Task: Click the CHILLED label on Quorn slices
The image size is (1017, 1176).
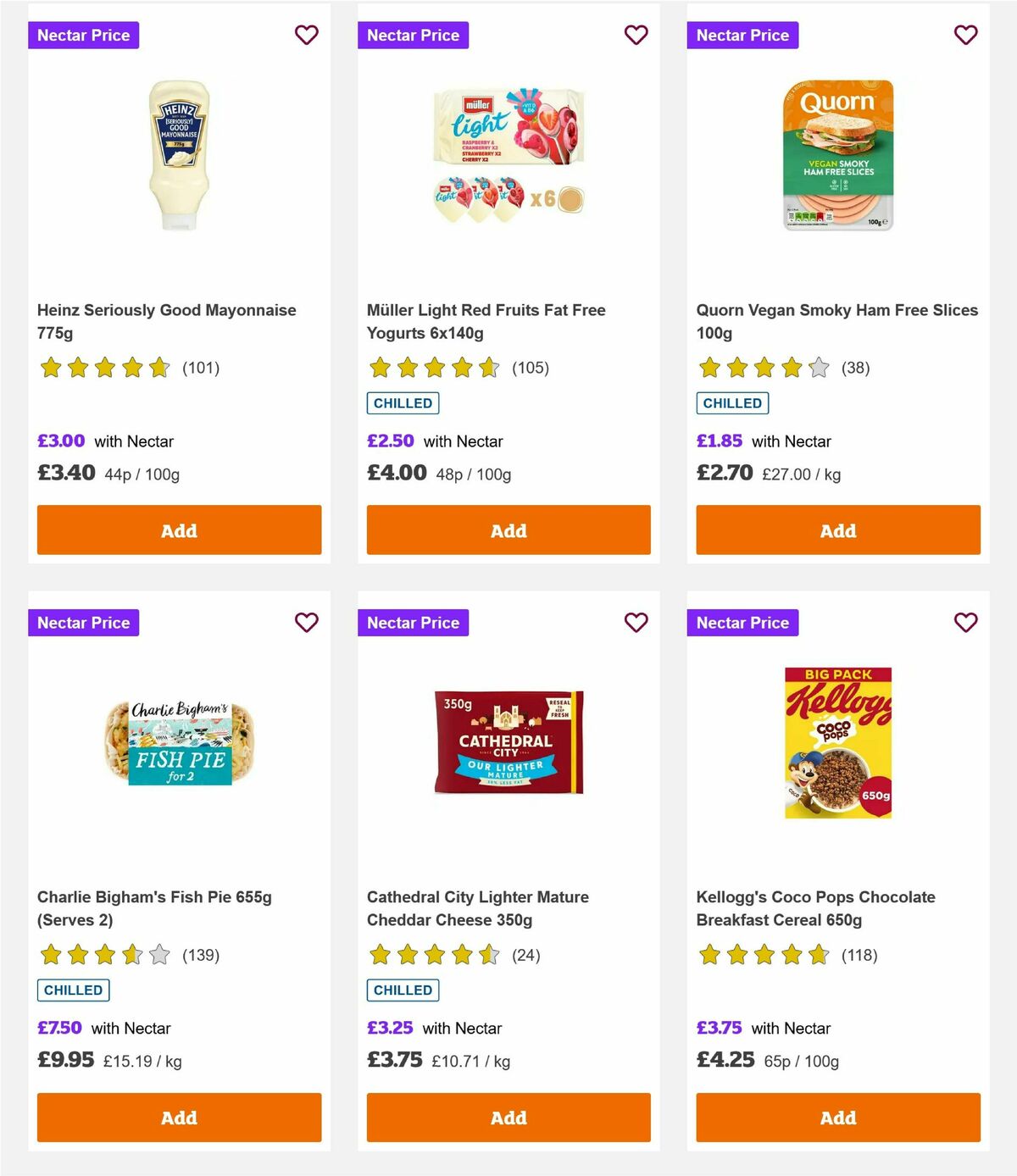Action: click(732, 403)
